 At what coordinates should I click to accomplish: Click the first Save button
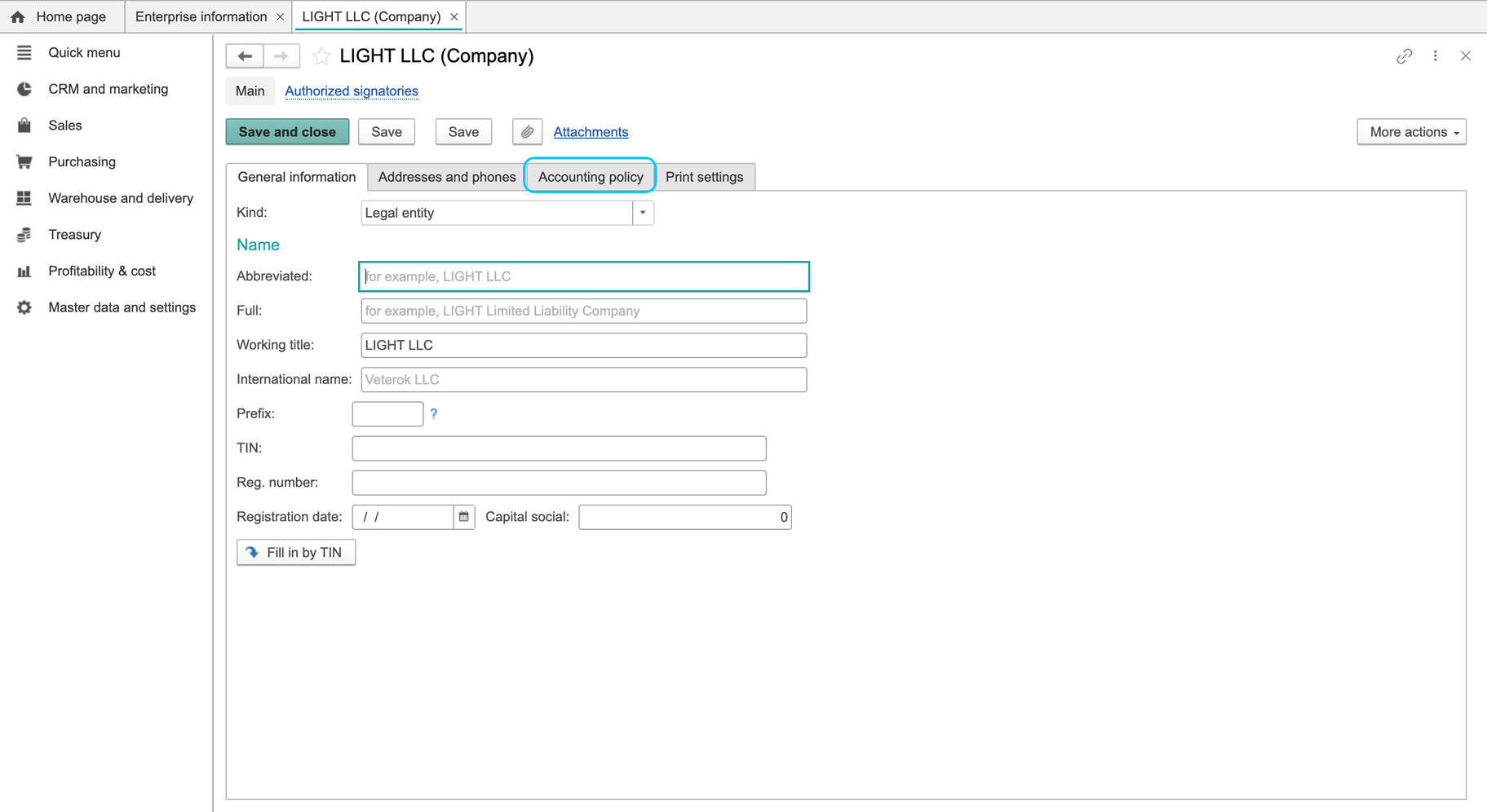click(387, 132)
